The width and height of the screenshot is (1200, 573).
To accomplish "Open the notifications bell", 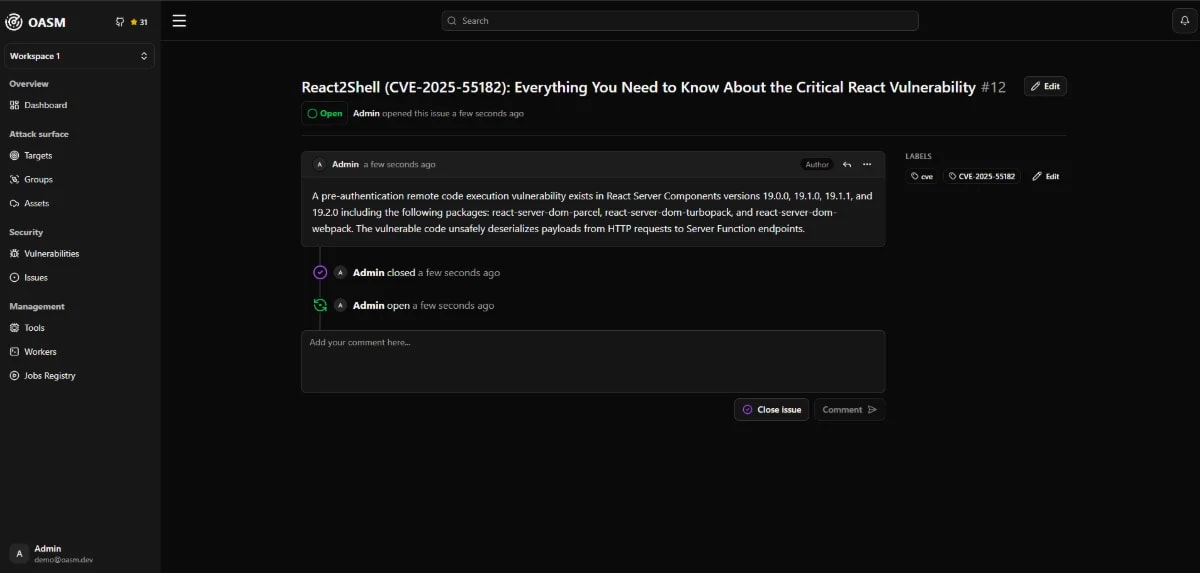I will (1185, 21).
